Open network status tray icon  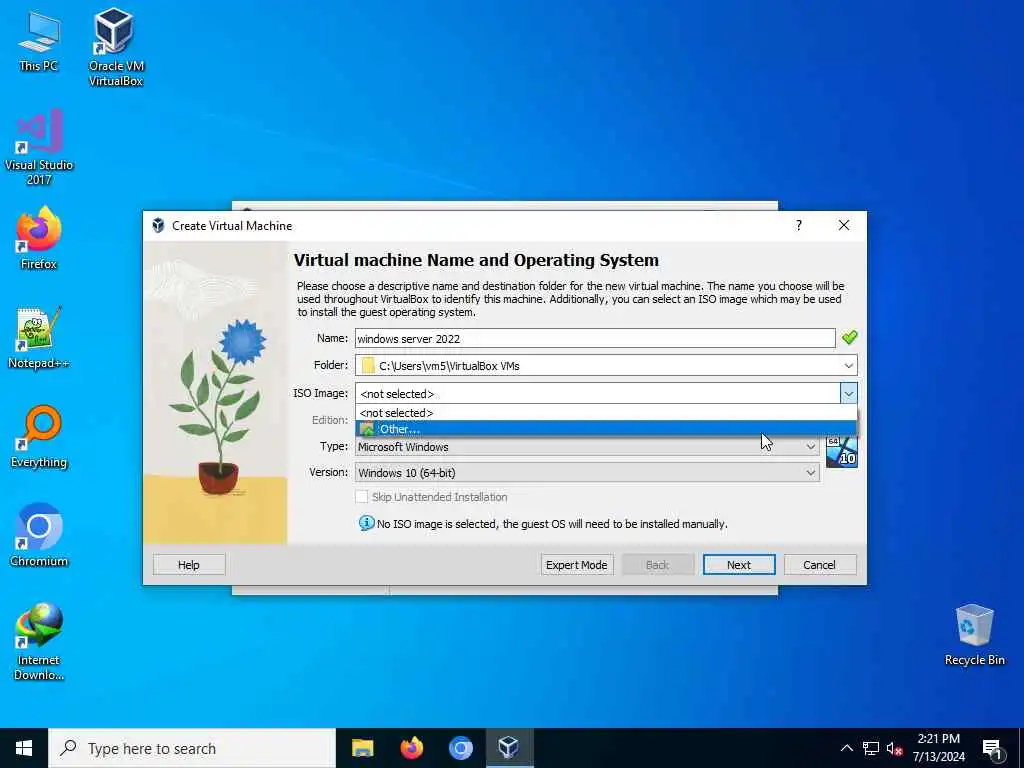click(x=871, y=748)
